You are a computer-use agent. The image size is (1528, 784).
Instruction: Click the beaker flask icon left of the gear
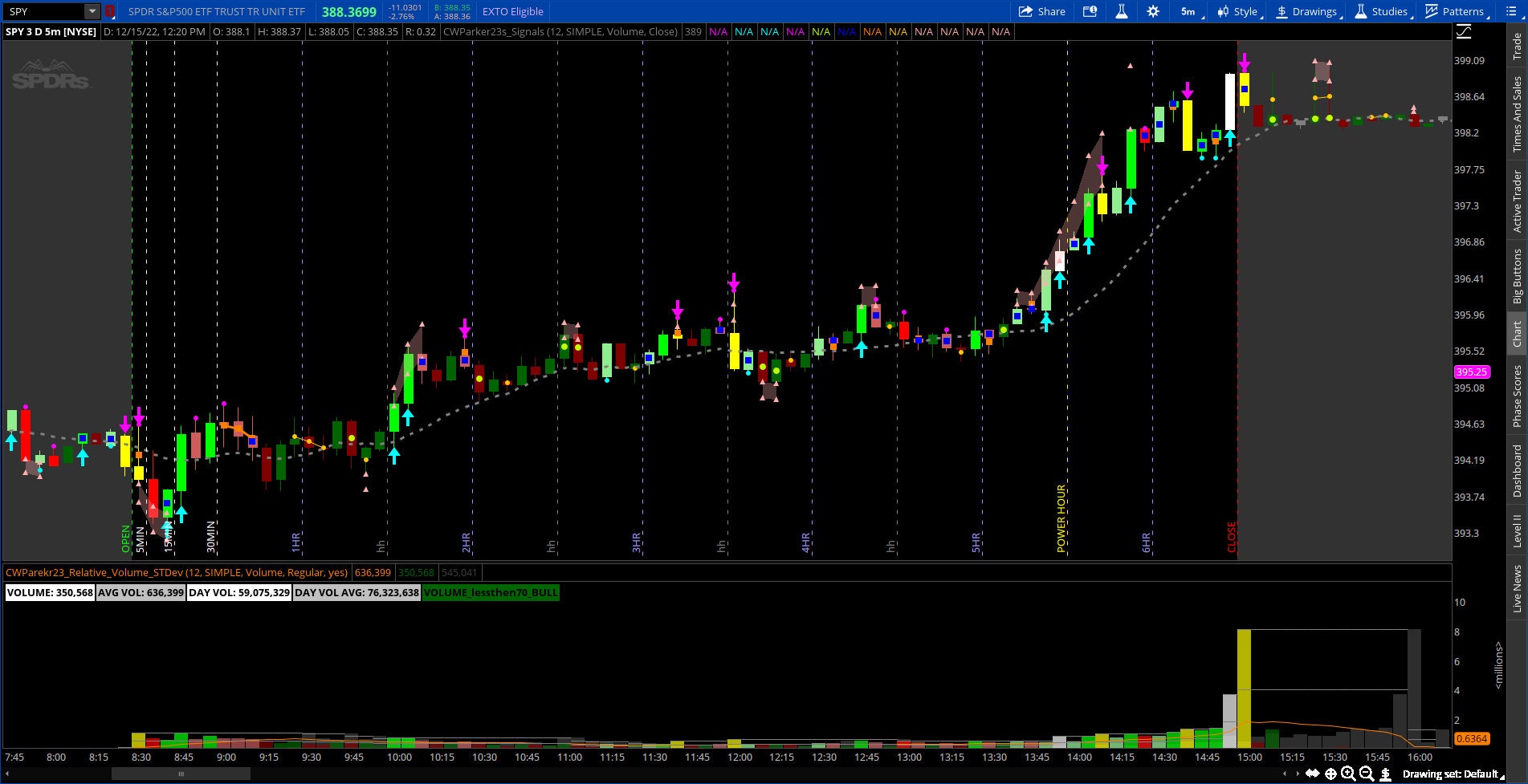(1122, 11)
